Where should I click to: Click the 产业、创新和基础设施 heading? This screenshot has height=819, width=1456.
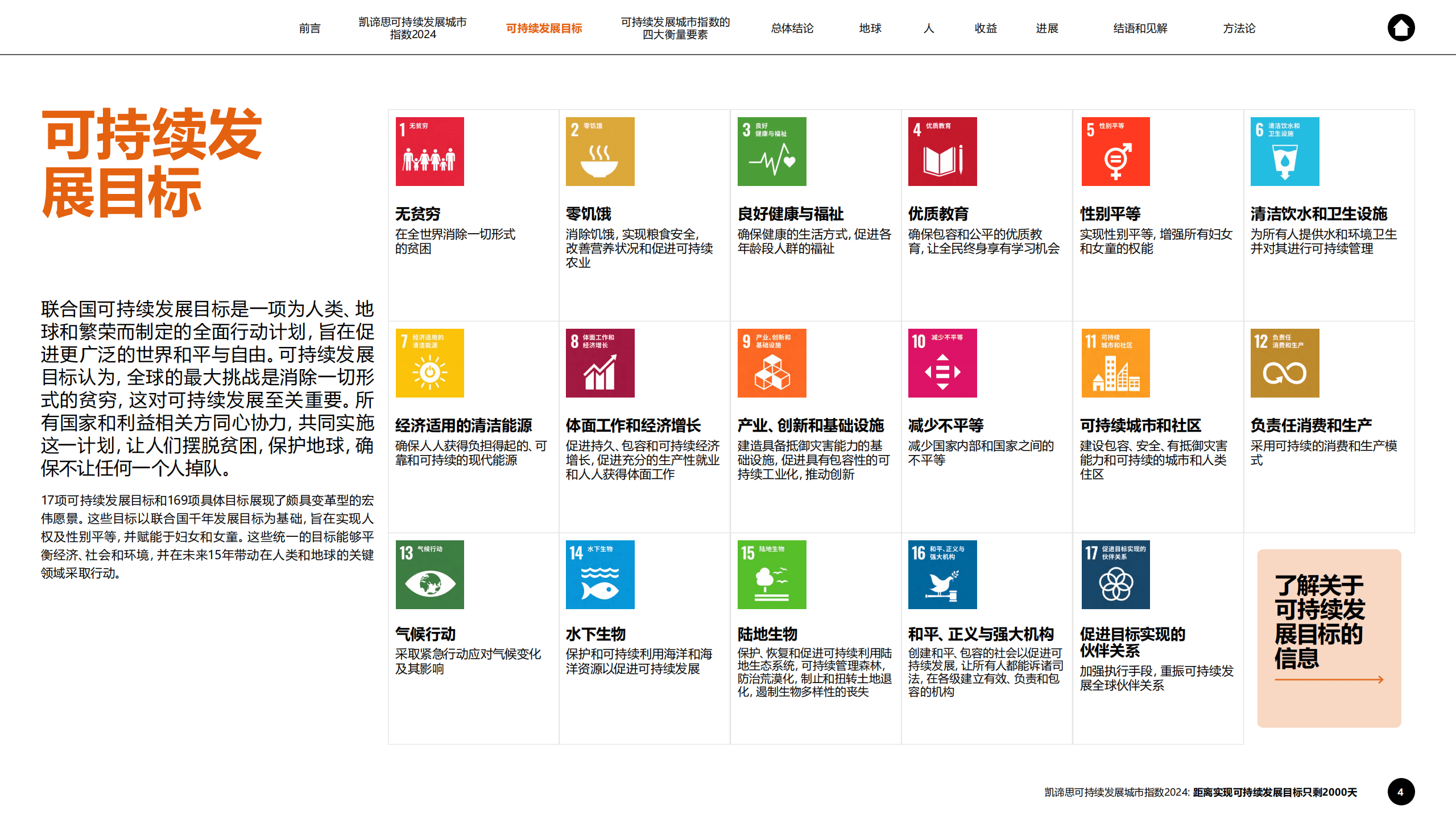tap(811, 425)
